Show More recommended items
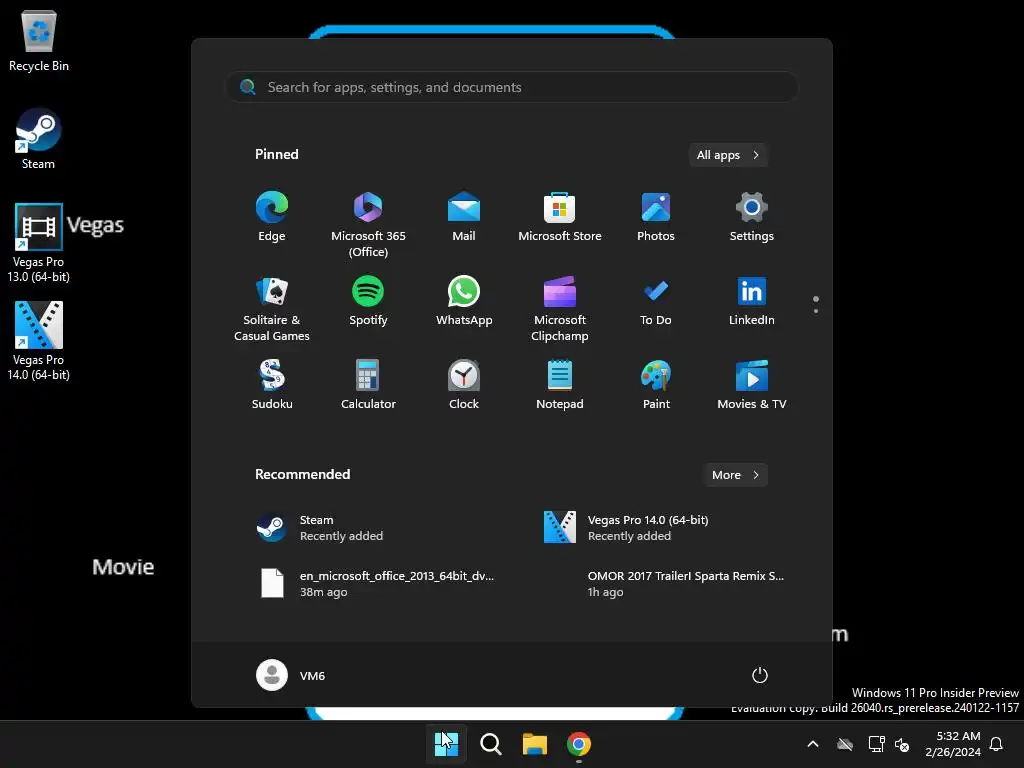1024x768 pixels. click(x=735, y=475)
